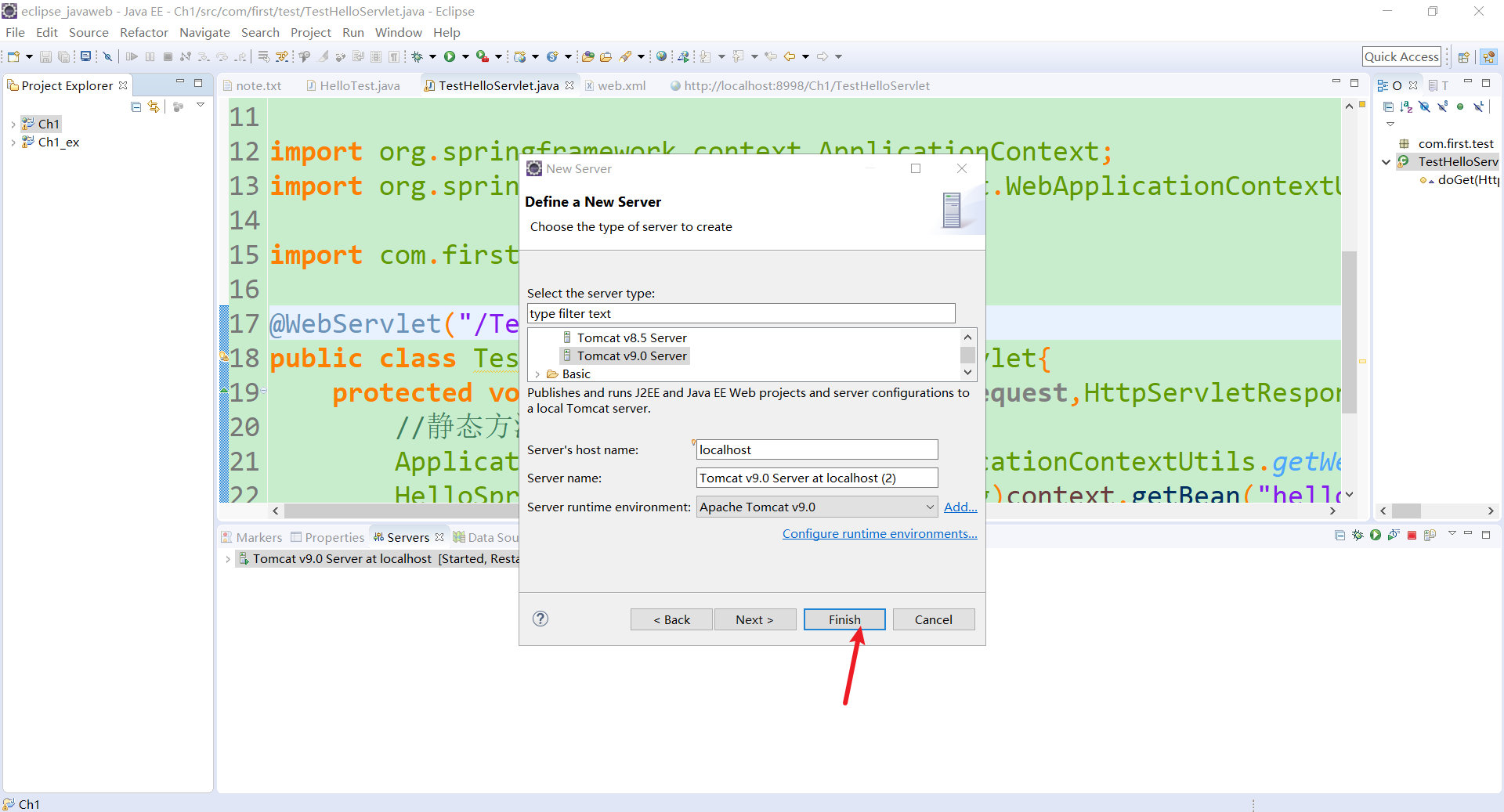
Task: Open the Configure runtime environments link
Action: [x=879, y=533]
